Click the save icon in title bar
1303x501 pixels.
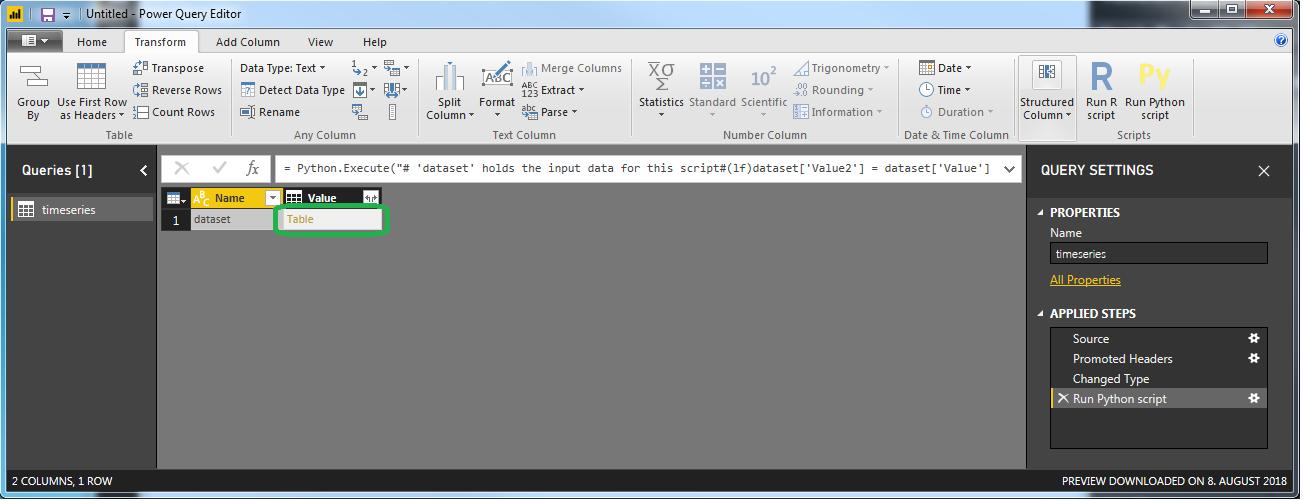(47, 14)
